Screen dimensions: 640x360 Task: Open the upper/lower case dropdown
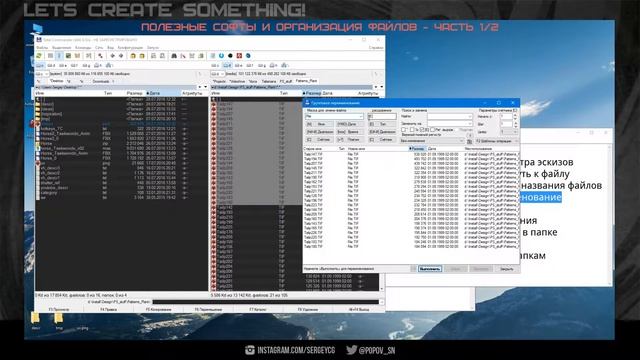(x=461, y=141)
